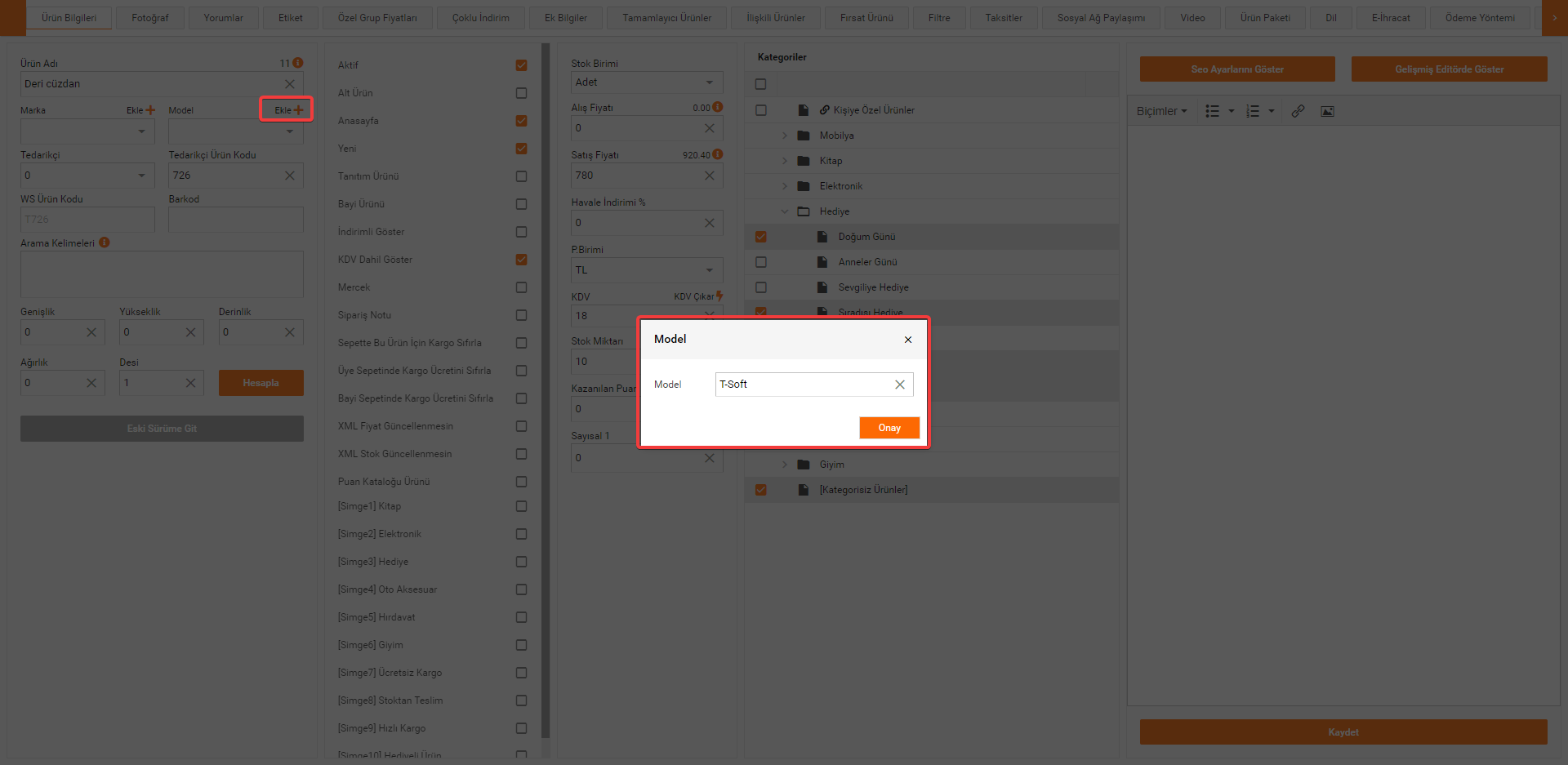This screenshot has height=765, width=1568.
Task: Open the Çoklu İndirim tab
Action: (x=481, y=18)
